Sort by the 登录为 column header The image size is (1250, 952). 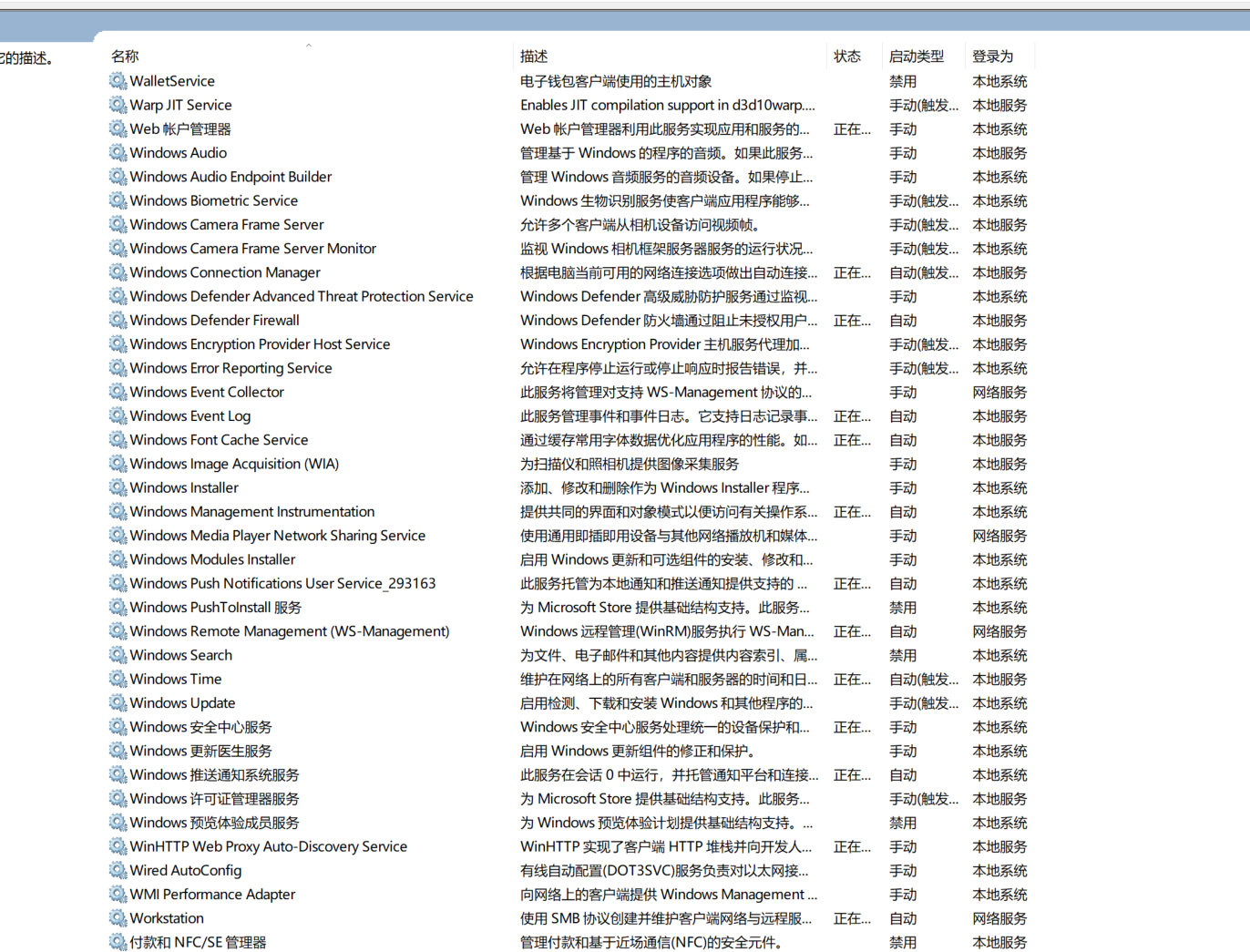pyautogui.click(x=992, y=56)
